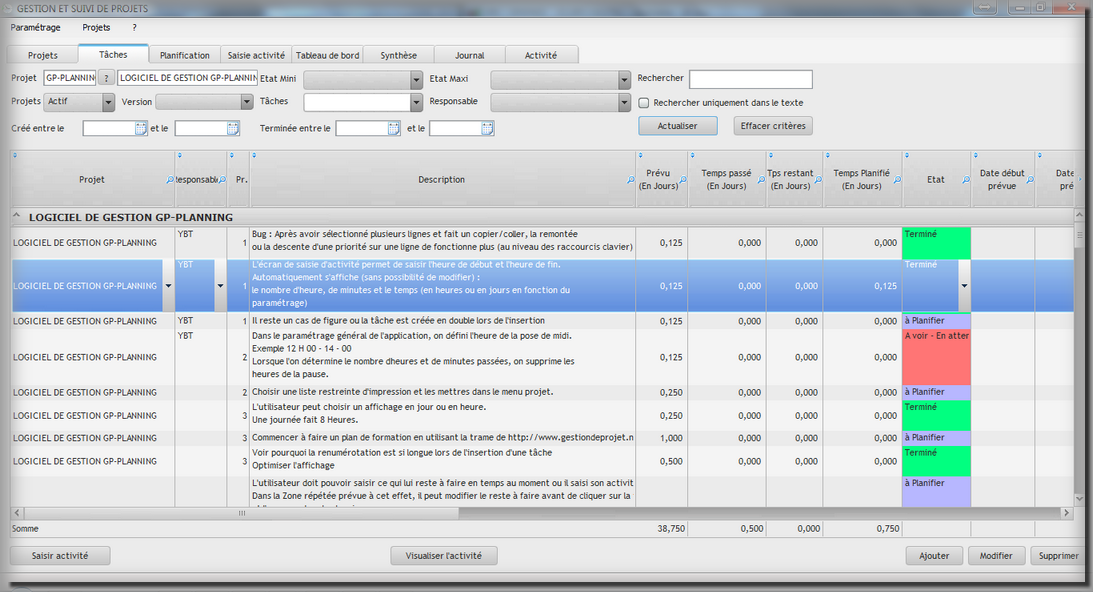The height and width of the screenshot is (592, 1093).
Task: Click the search icon in Date début prévue header
Action: (1030, 180)
